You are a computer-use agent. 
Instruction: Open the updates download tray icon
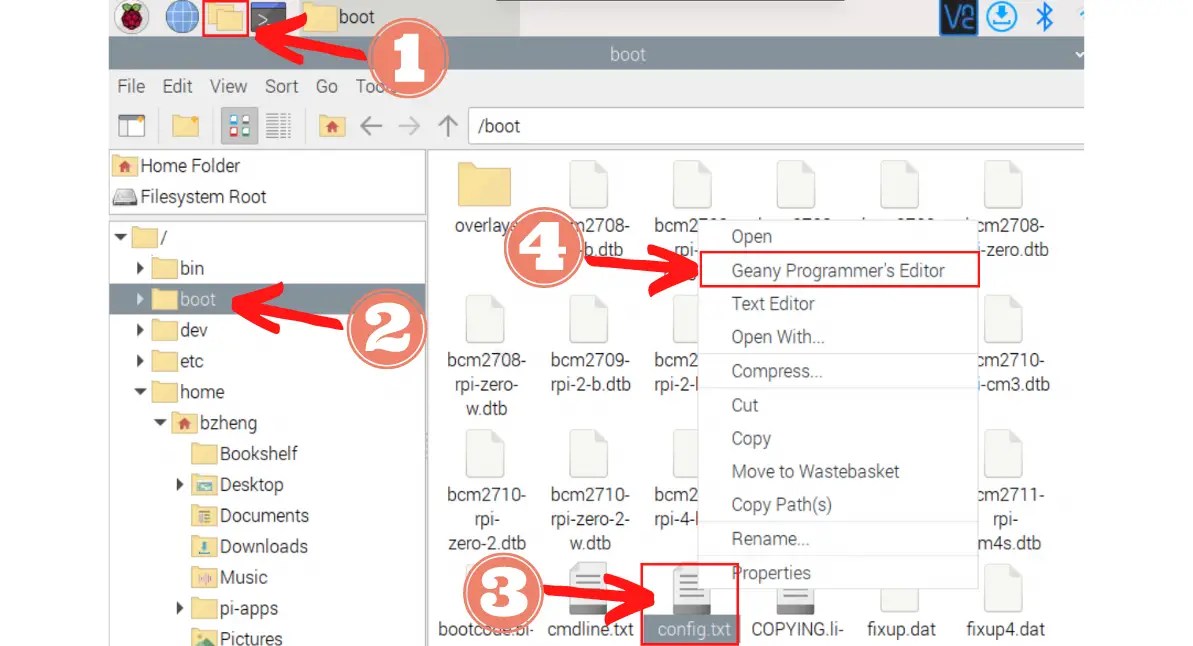(x=1001, y=17)
